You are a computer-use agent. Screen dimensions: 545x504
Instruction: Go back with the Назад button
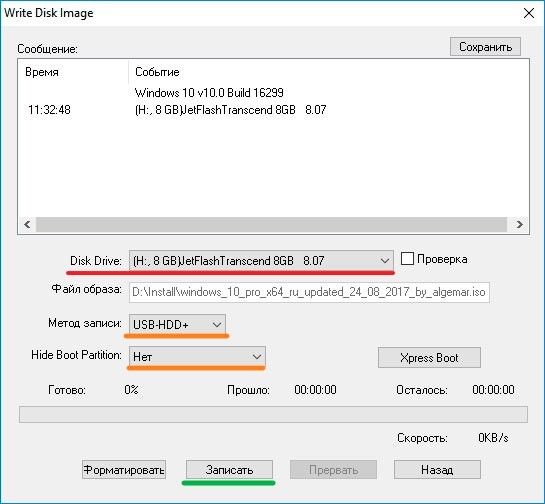coord(437,470)
